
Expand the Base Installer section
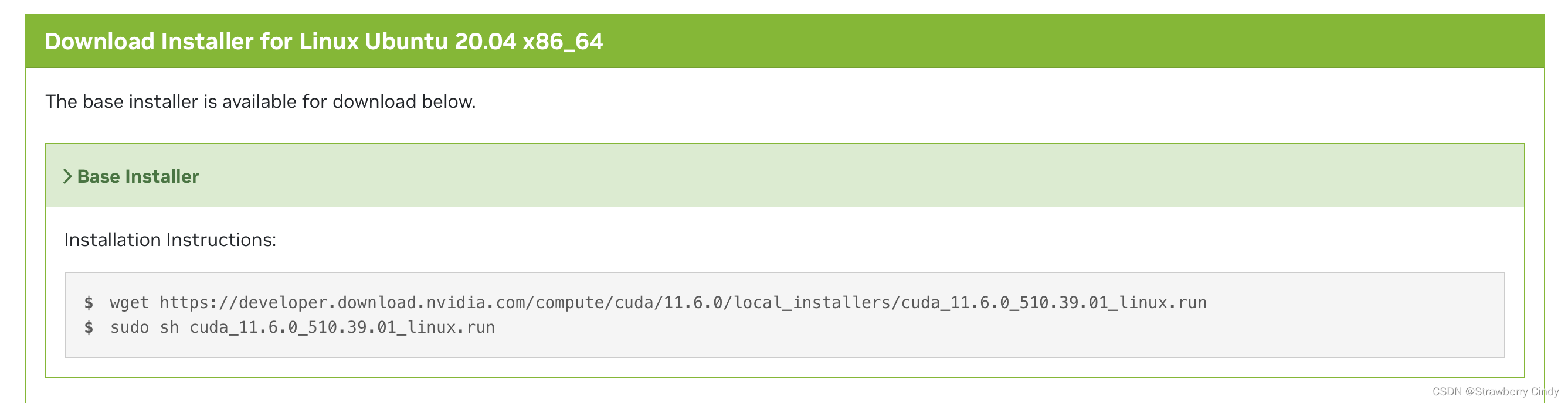coord(138,177)
